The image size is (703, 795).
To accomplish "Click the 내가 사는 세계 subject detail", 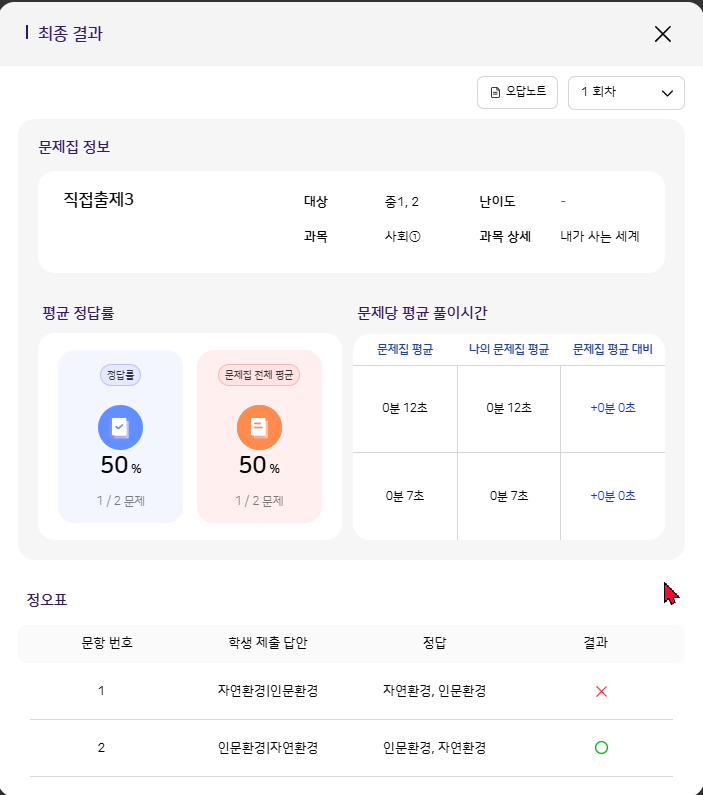I will point(599,237).
